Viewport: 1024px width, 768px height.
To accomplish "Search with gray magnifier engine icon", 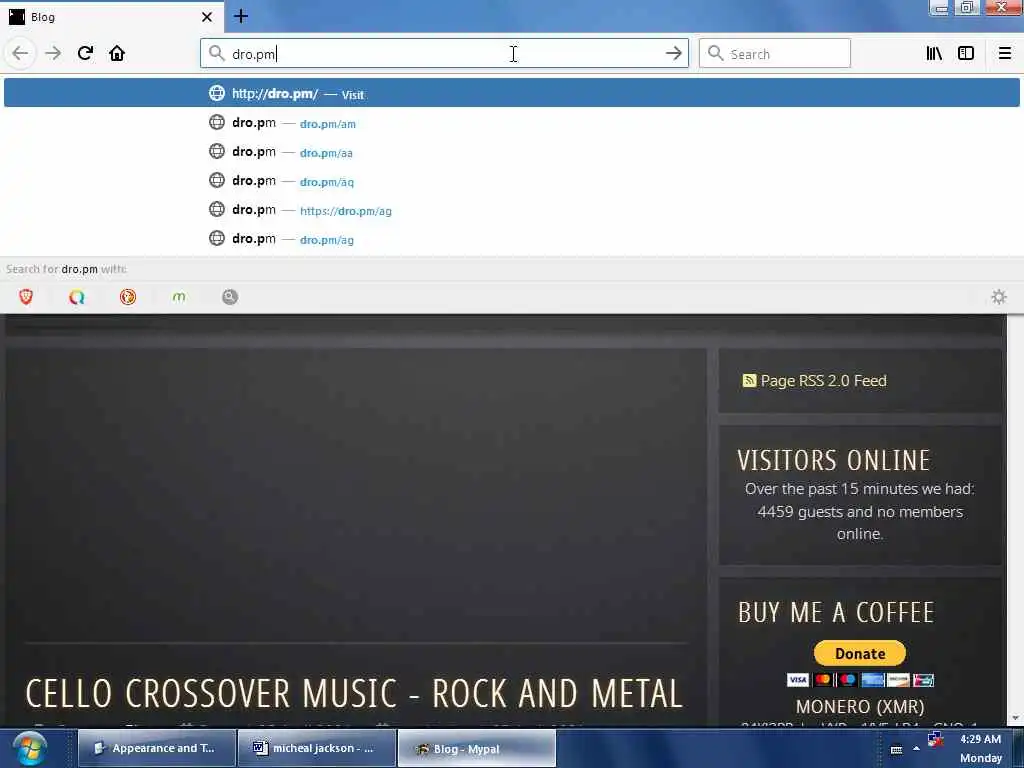I will coord(230,297).
